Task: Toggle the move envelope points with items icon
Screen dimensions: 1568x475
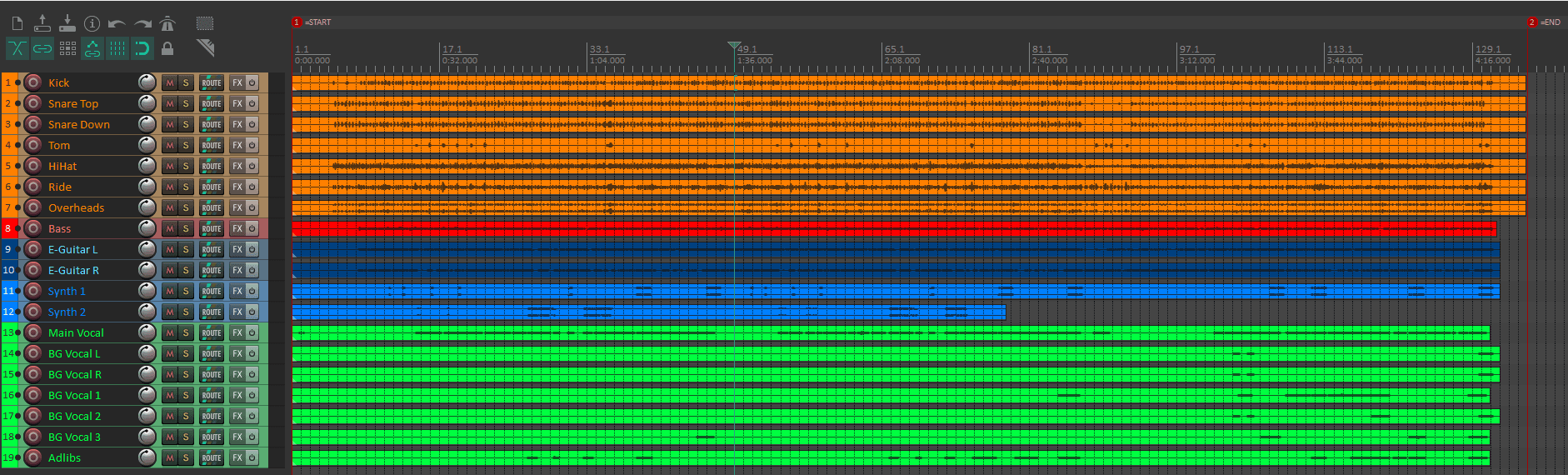Action: tap(92, 48)
